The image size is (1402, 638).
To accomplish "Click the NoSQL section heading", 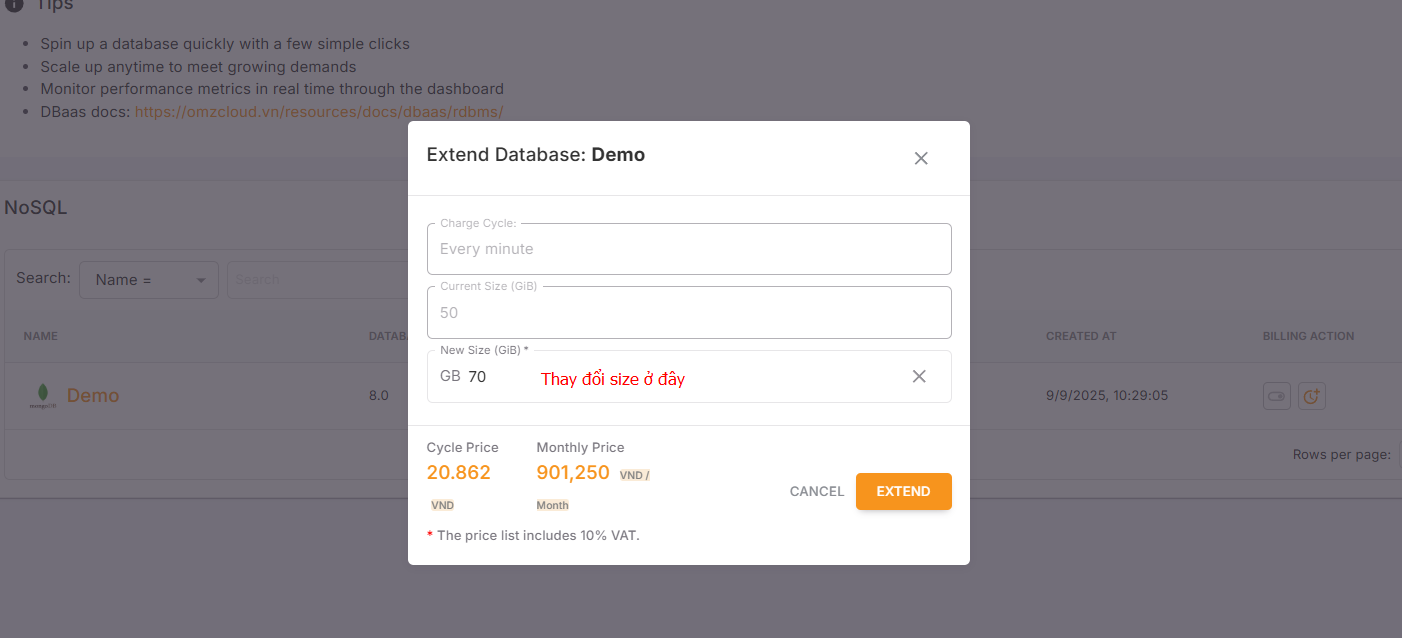I will tap(35, 206).
